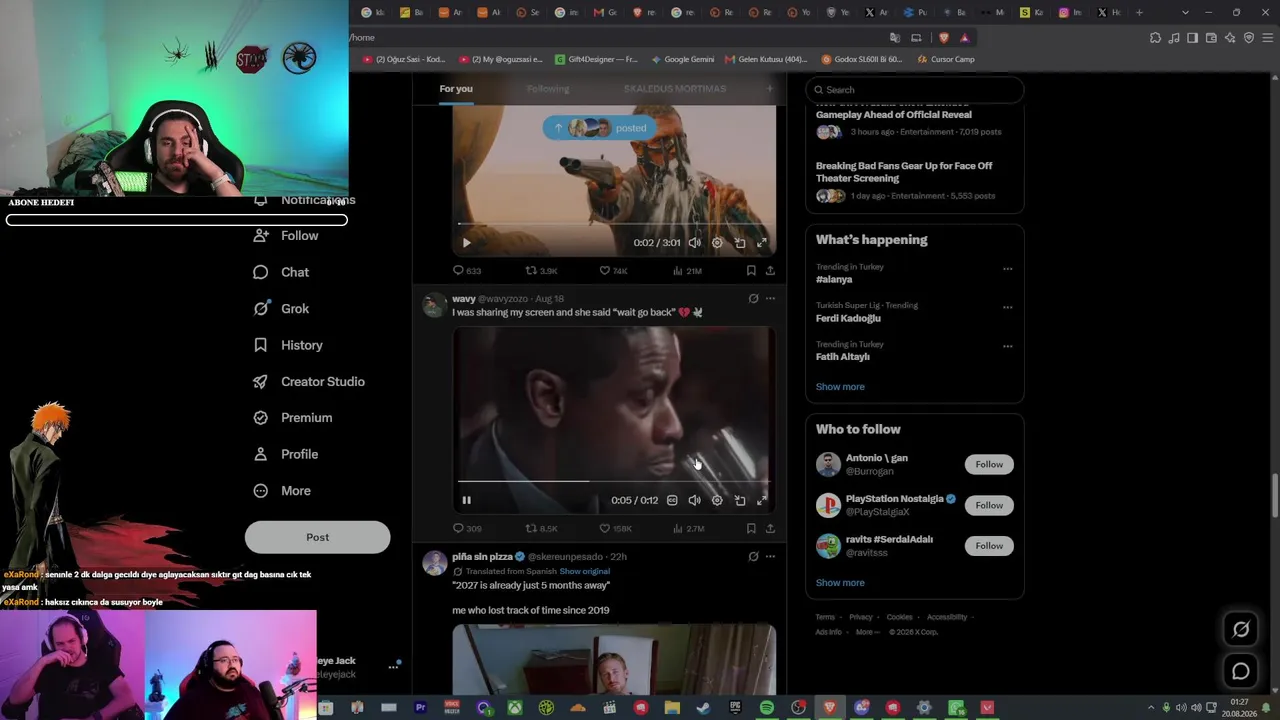Focus the X Search field
Viewport: 1280px width, 720px height.
[x=915, y=90]
